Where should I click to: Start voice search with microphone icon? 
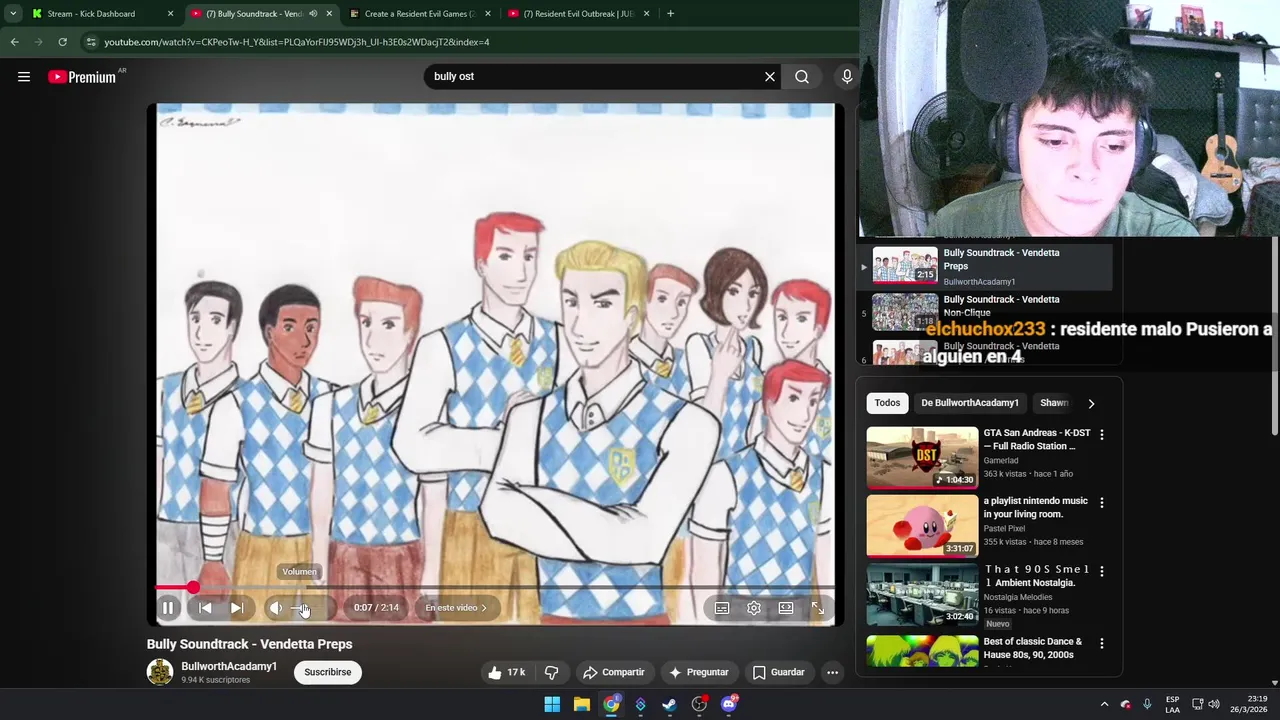point(847,77)
